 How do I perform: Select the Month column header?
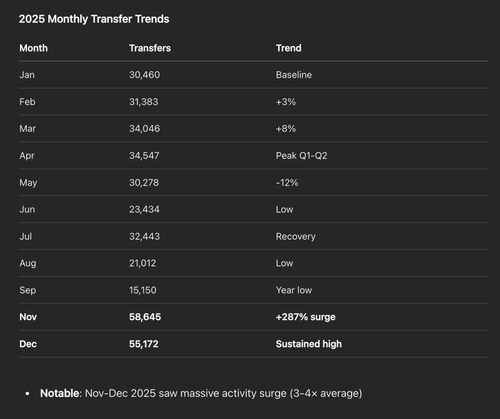point(33,48)
